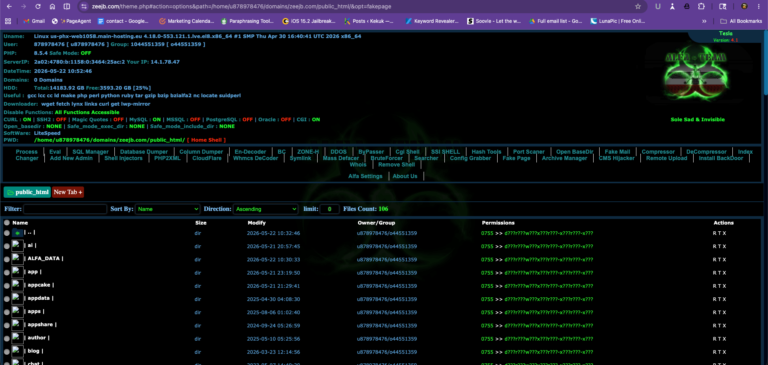
Task: Click the Files Count 106 text
Action: pos(366,209)
